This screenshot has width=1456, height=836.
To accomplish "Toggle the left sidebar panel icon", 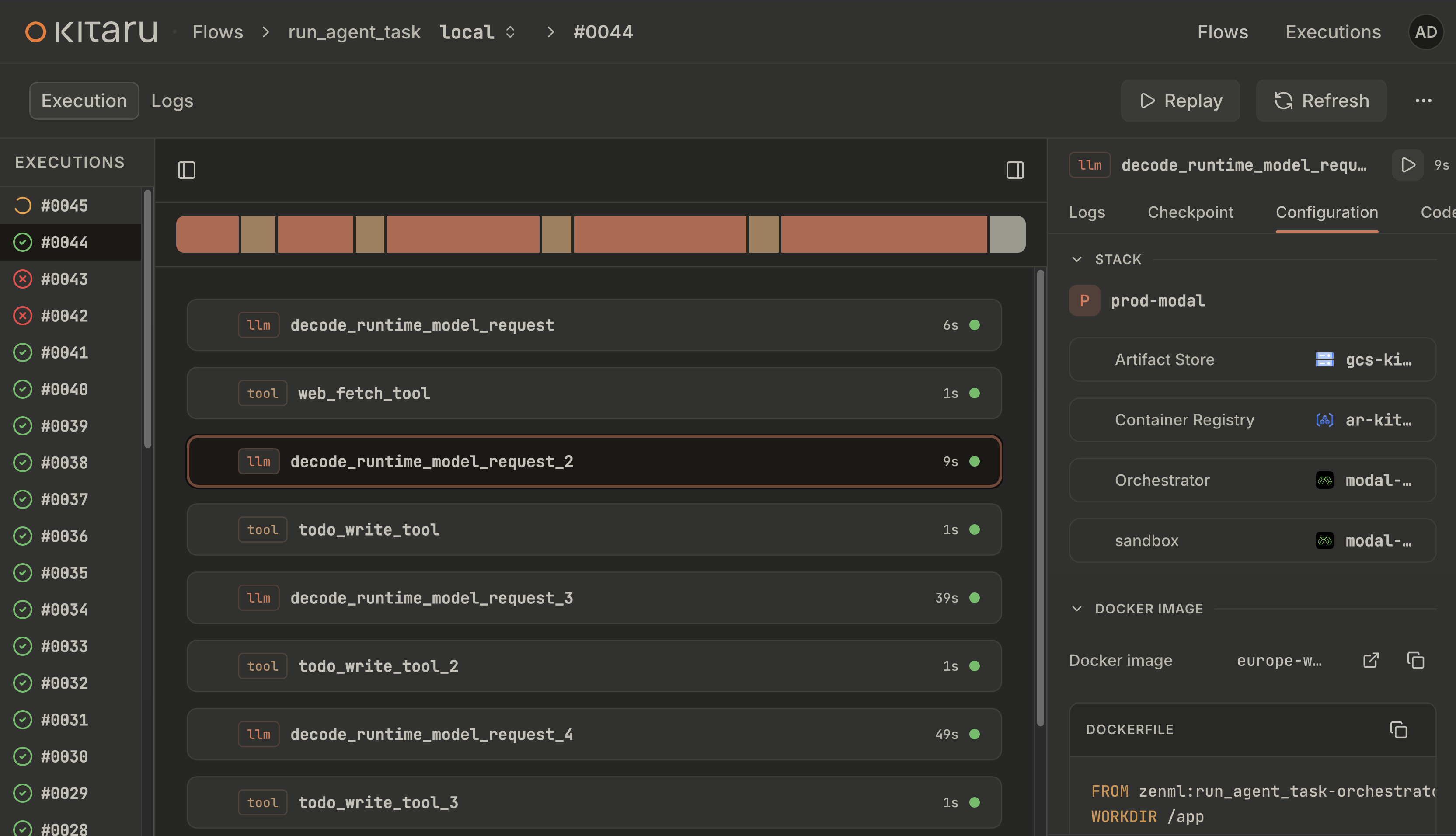I will click(187, 170).
